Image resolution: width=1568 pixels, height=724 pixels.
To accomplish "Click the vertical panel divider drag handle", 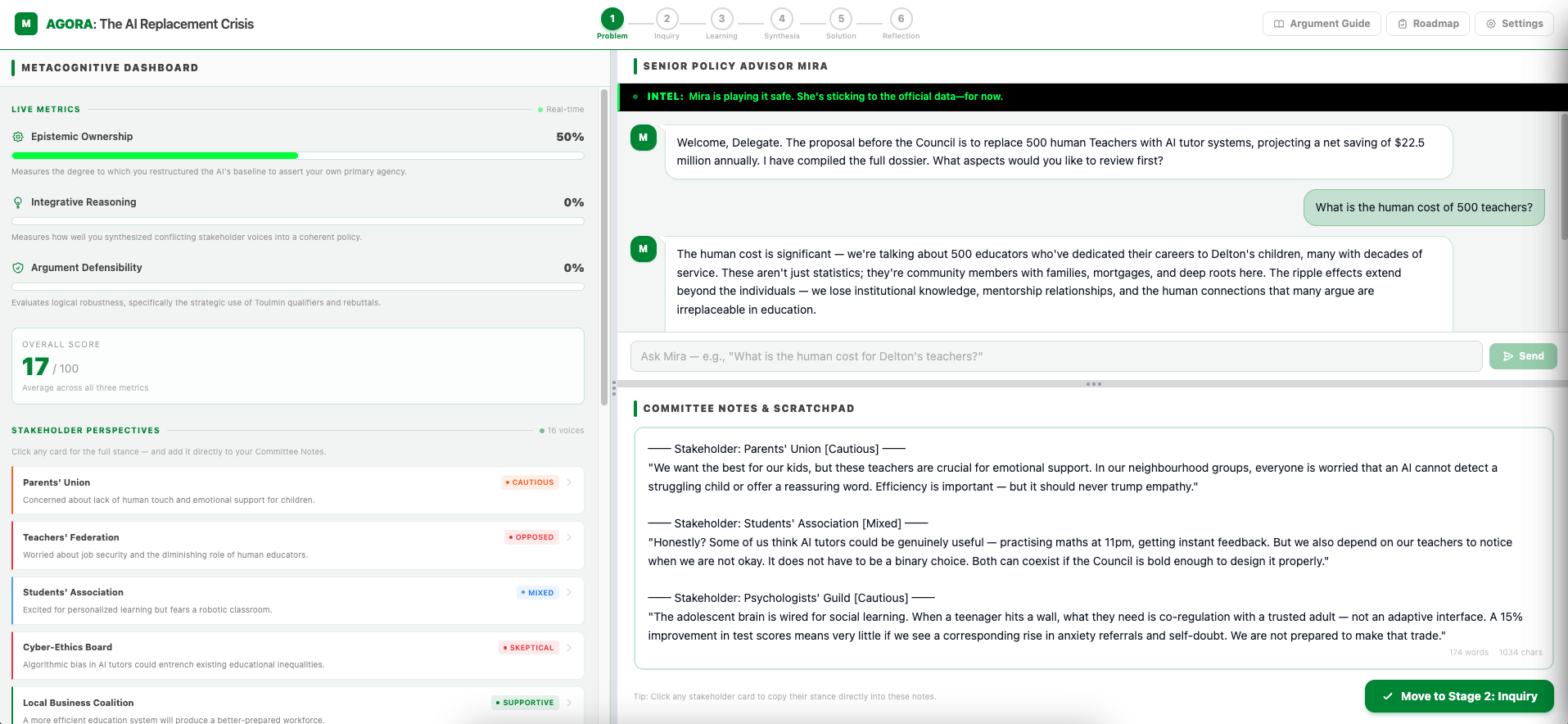I will 613,388.
